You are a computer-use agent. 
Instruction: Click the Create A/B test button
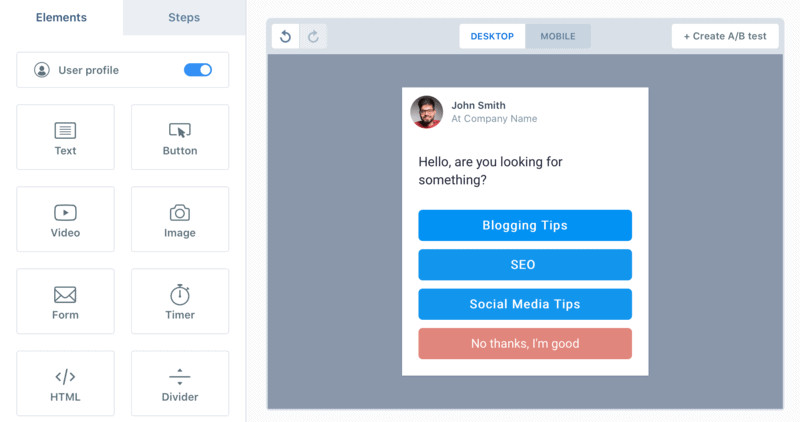click(x=725, y=37)
